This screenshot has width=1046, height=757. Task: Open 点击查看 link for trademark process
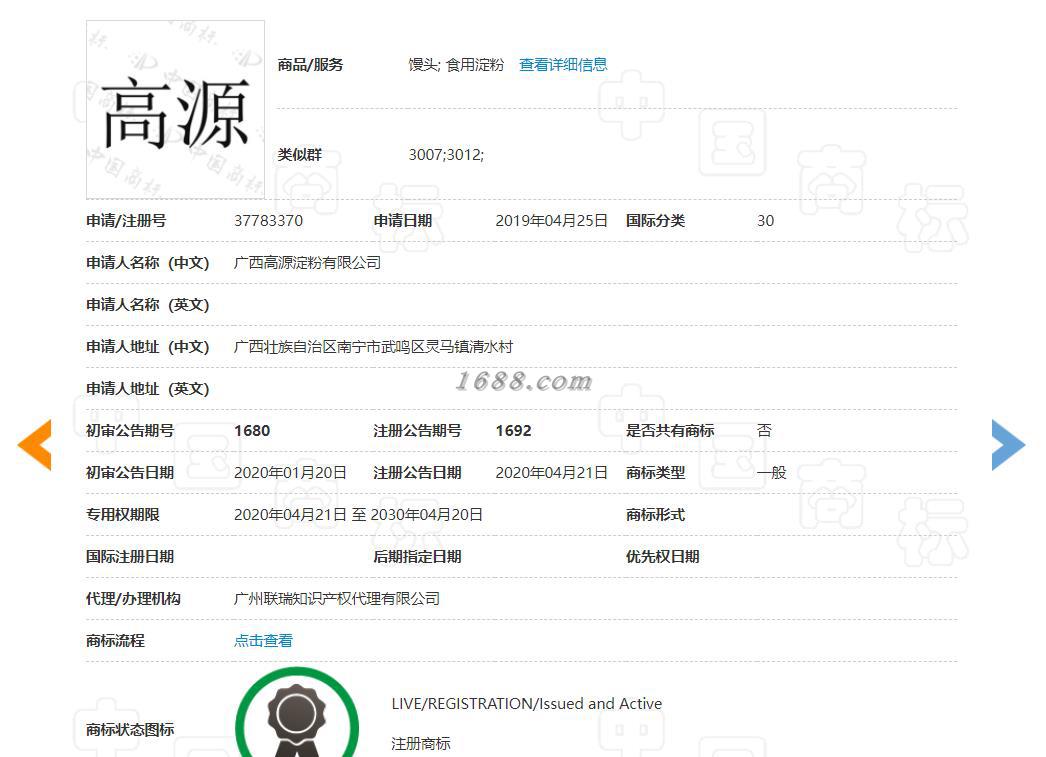(x=263, y=641)
